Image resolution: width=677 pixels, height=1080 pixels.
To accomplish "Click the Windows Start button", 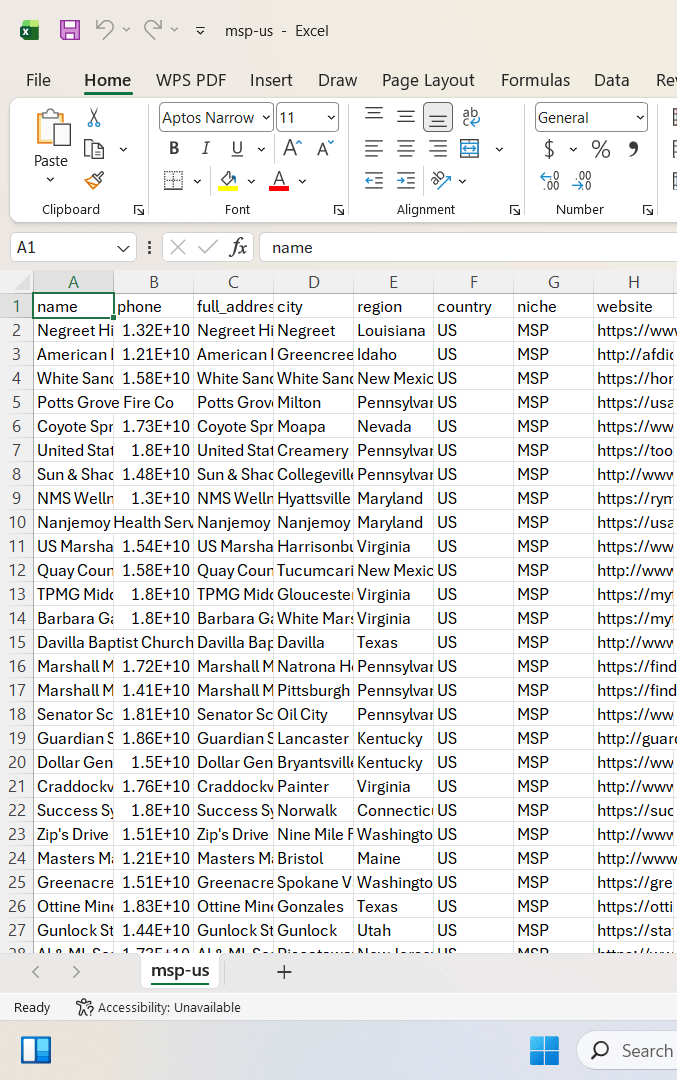I will click(544, 1050).
